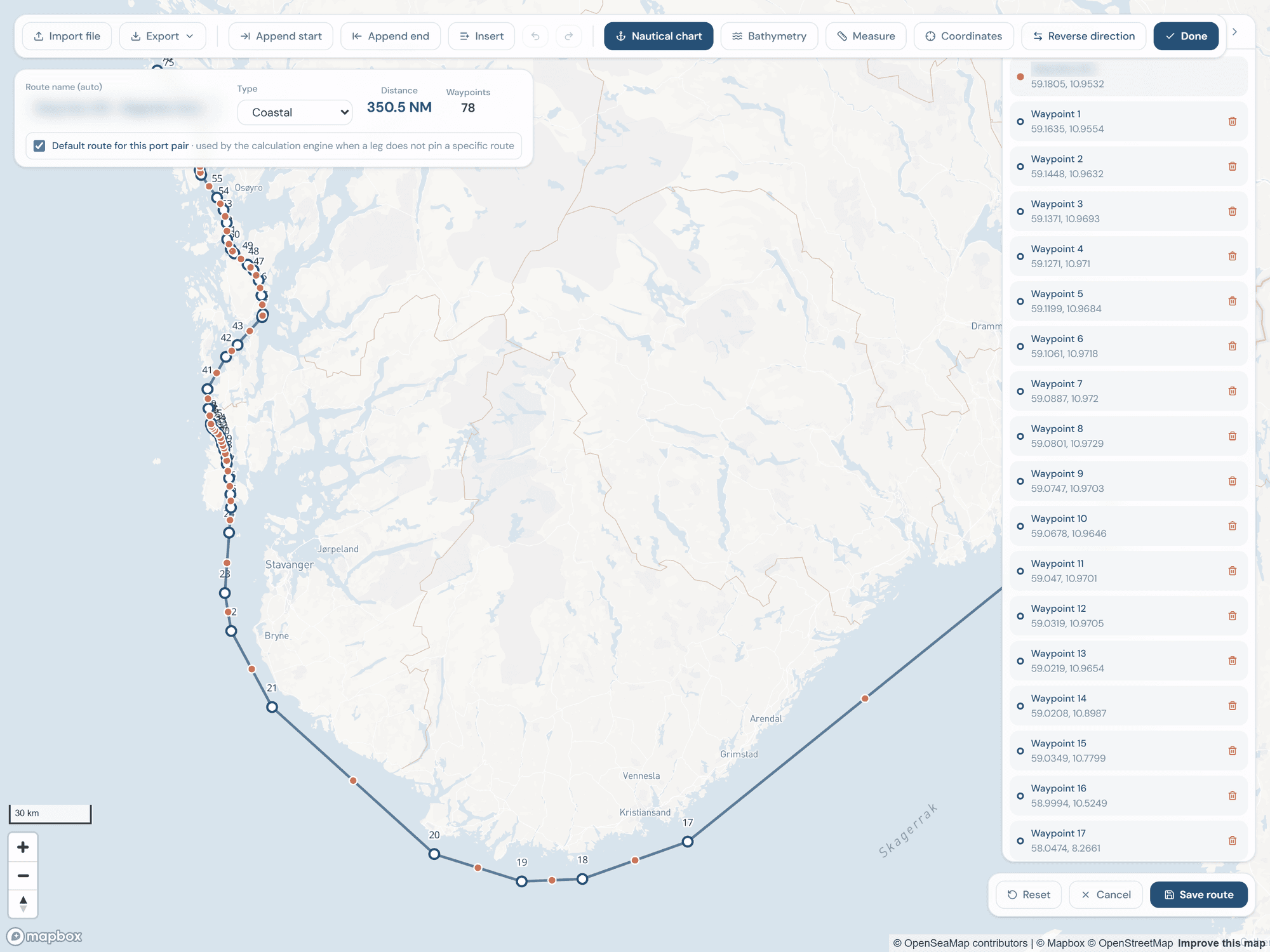Viewport: 1270px width, 952px height.
Task: Toggle Coordinates display
Action: 963,36
